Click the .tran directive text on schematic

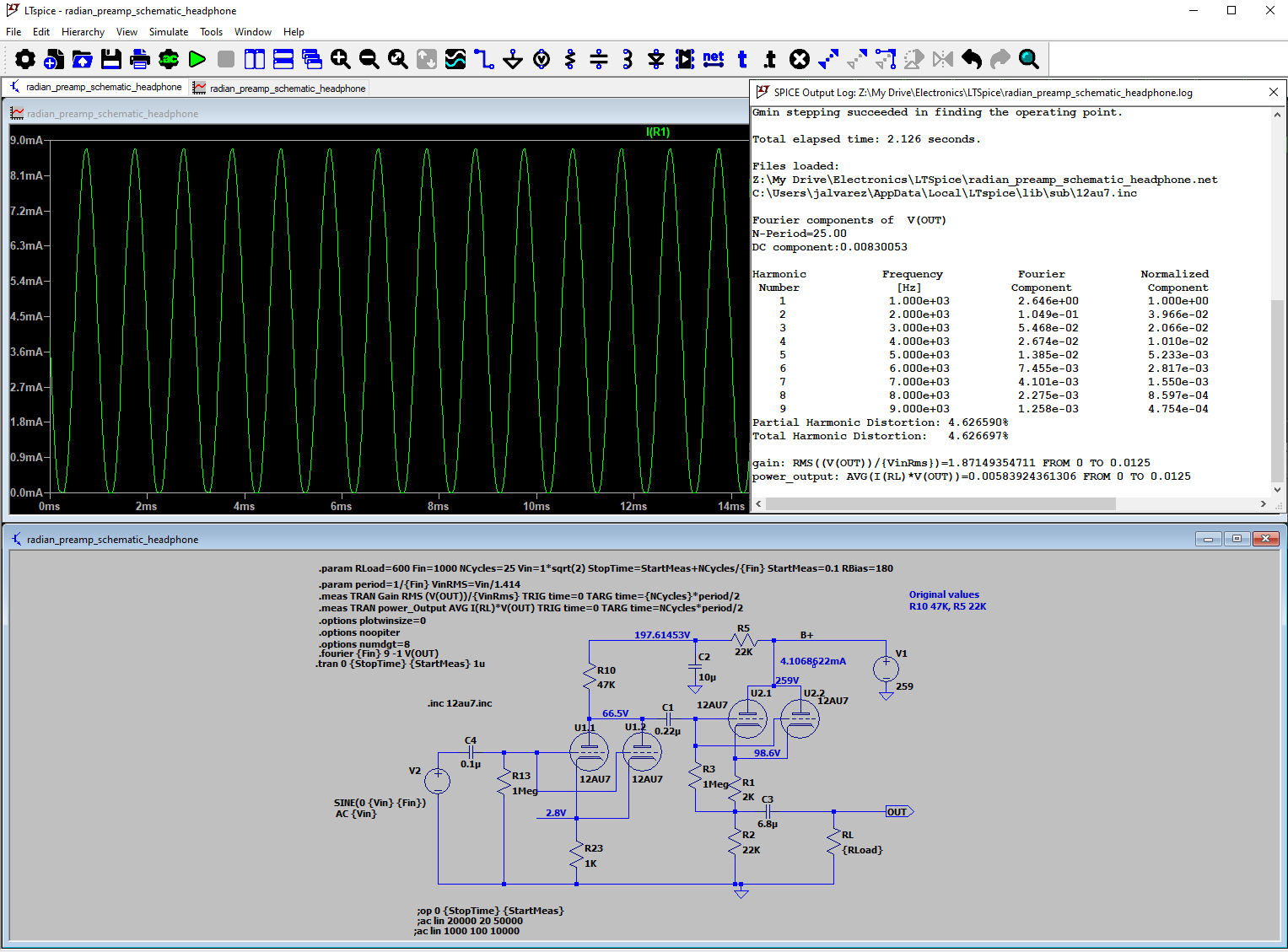(400, 664)
